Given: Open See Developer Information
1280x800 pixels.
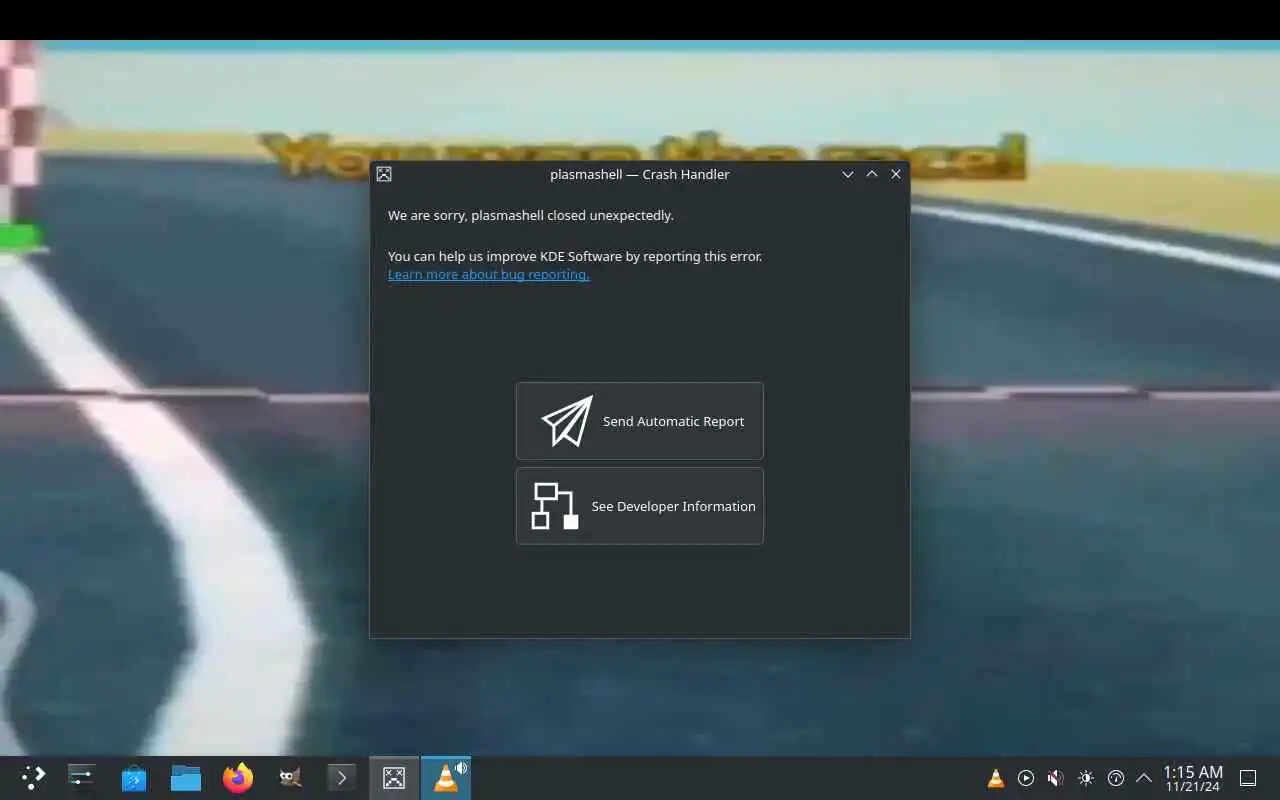Looking at the screenshot, I should pos(639,506).
